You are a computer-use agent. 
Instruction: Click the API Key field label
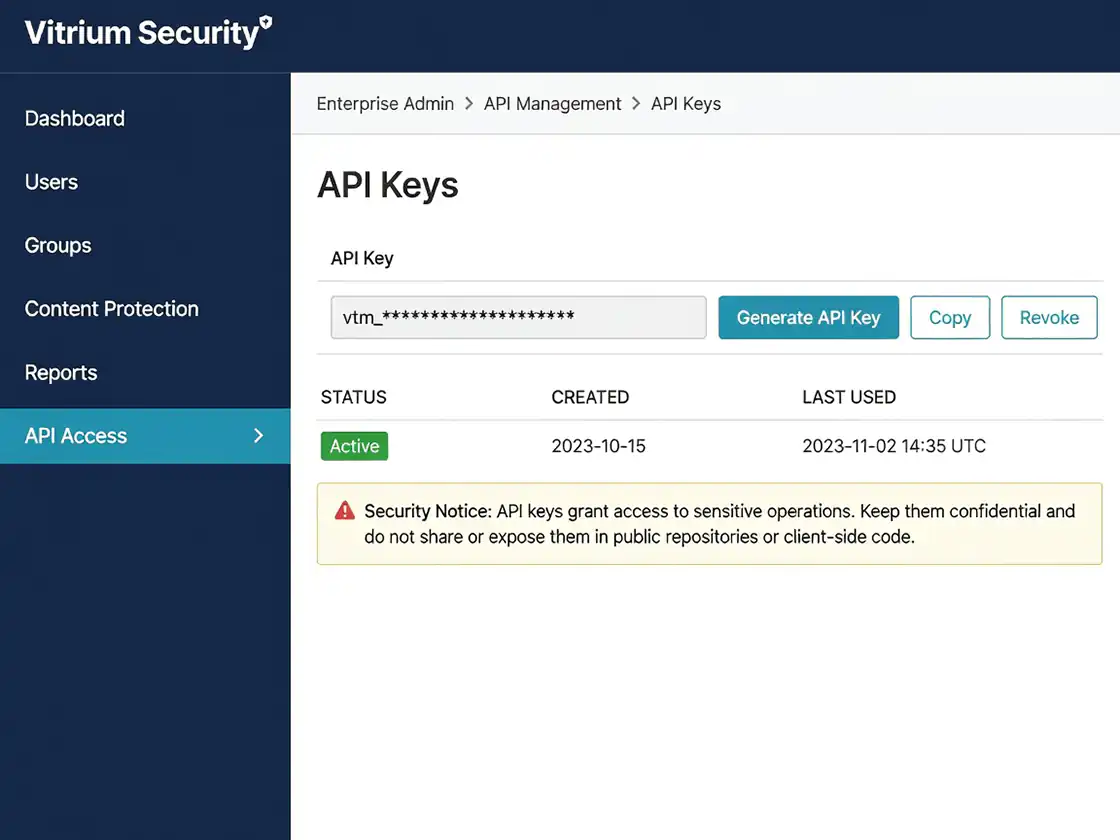pos(362,259)
